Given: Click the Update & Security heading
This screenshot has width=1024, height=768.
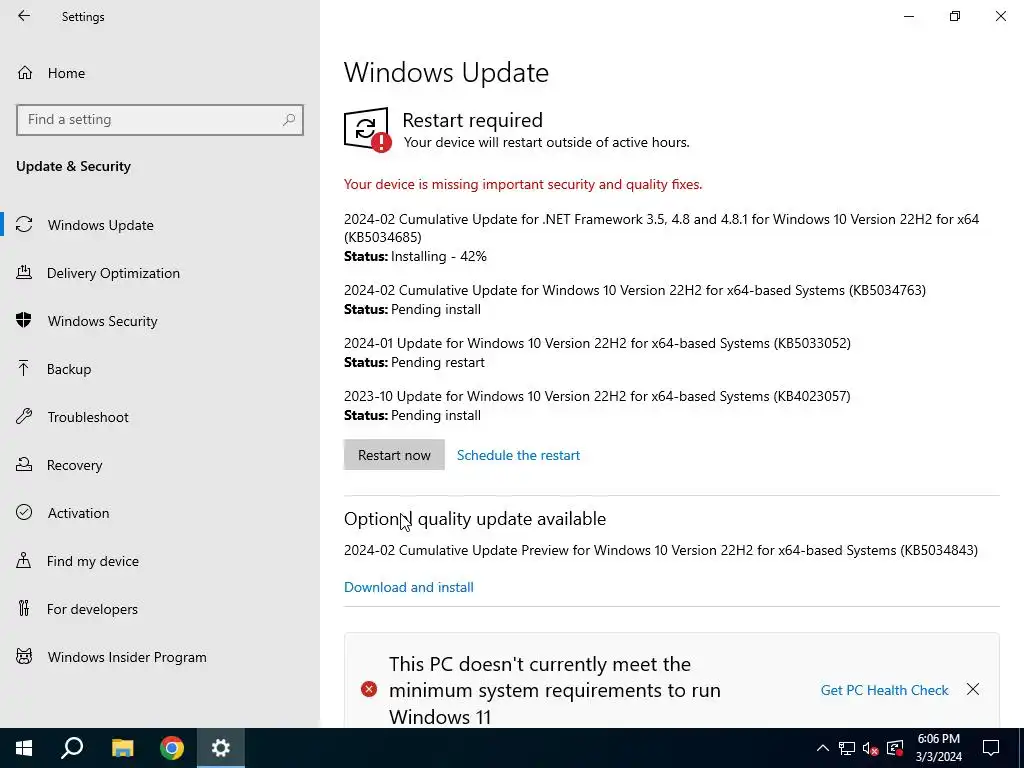Looking at the screenshot, I should tap(74, 166).
